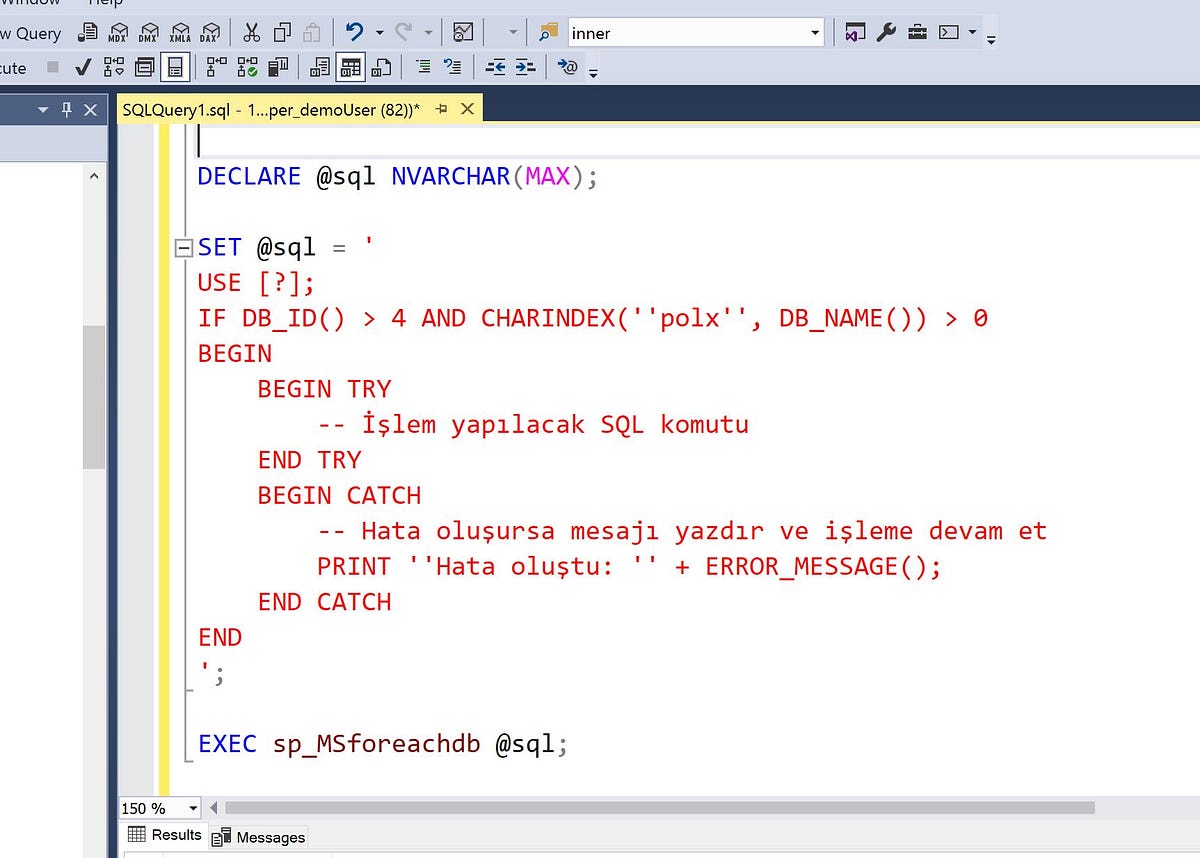This screenshot has width=1200, height=858.
Task: Toggle auto-hide pin on the left panel
Action: pyautogui.click(x=67, y=109)
